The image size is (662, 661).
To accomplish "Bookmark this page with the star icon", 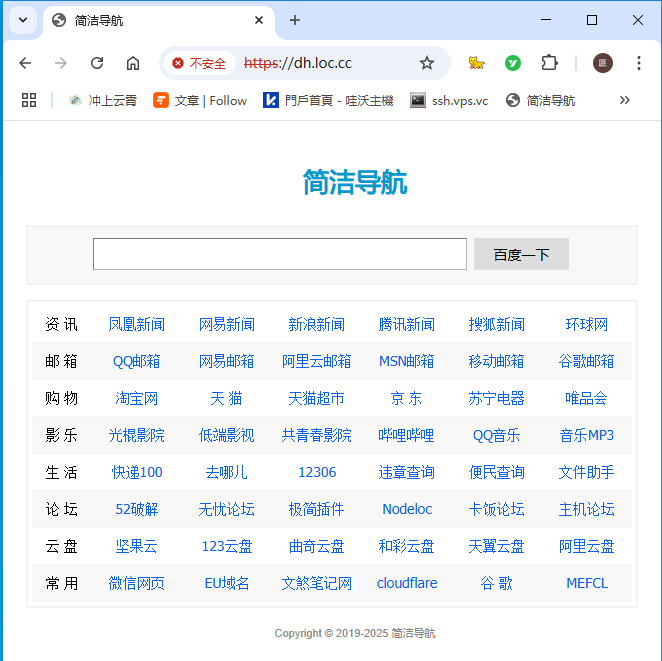I will pos(427,63).
